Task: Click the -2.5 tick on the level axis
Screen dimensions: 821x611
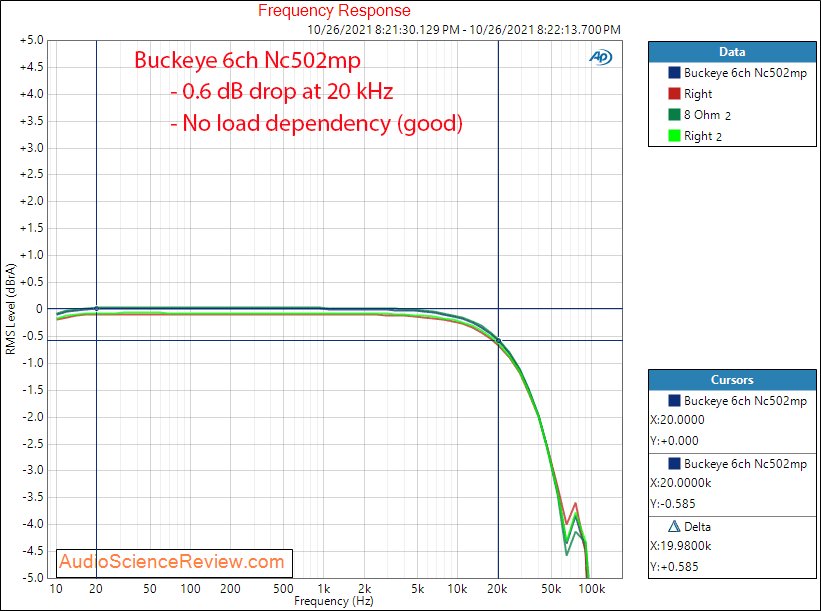Action: click(32, 443)
